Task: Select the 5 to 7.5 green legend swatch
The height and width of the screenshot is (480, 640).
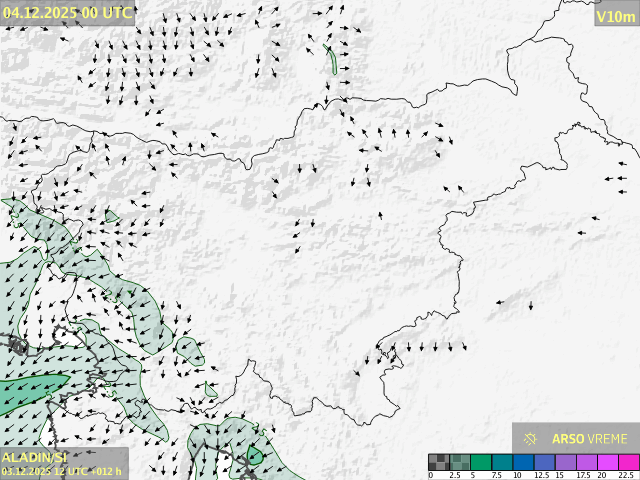Action: 482,462
